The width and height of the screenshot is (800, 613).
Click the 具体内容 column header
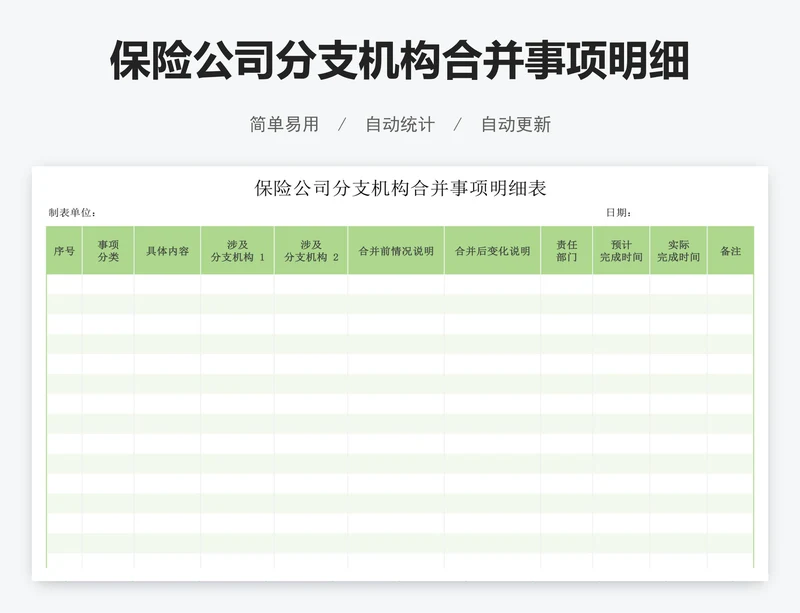click(x=167, y=251)
